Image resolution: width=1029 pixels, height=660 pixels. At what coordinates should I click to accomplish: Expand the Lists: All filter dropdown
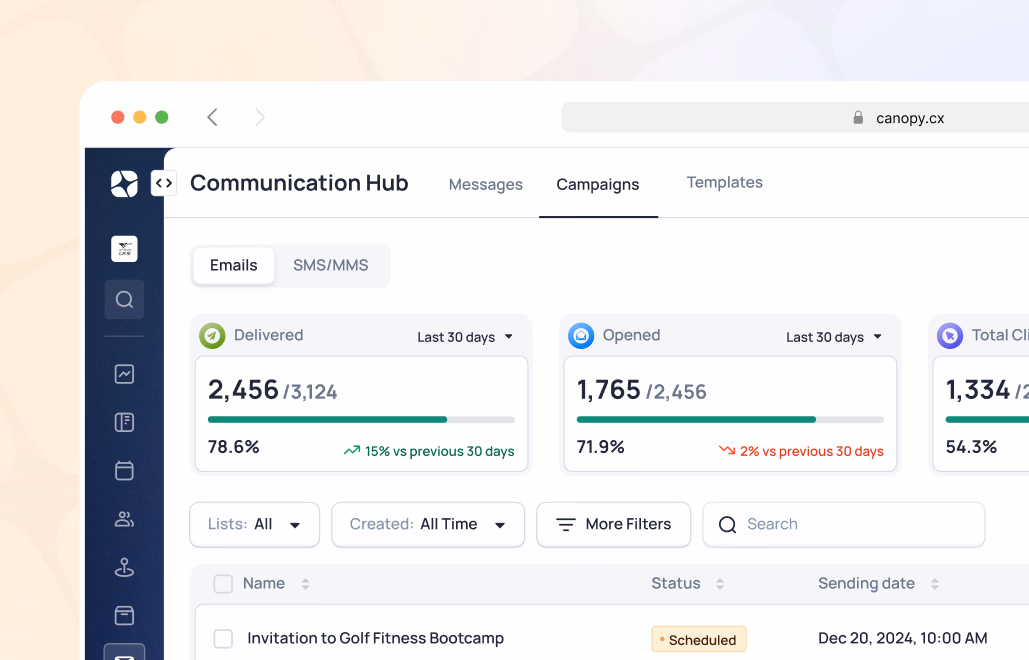255,524
